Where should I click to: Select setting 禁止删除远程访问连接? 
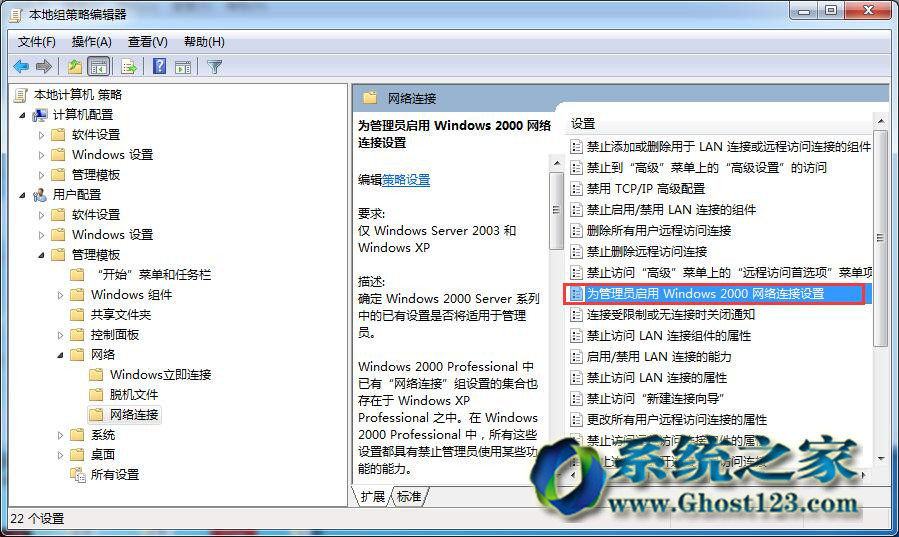coord(647,252)
